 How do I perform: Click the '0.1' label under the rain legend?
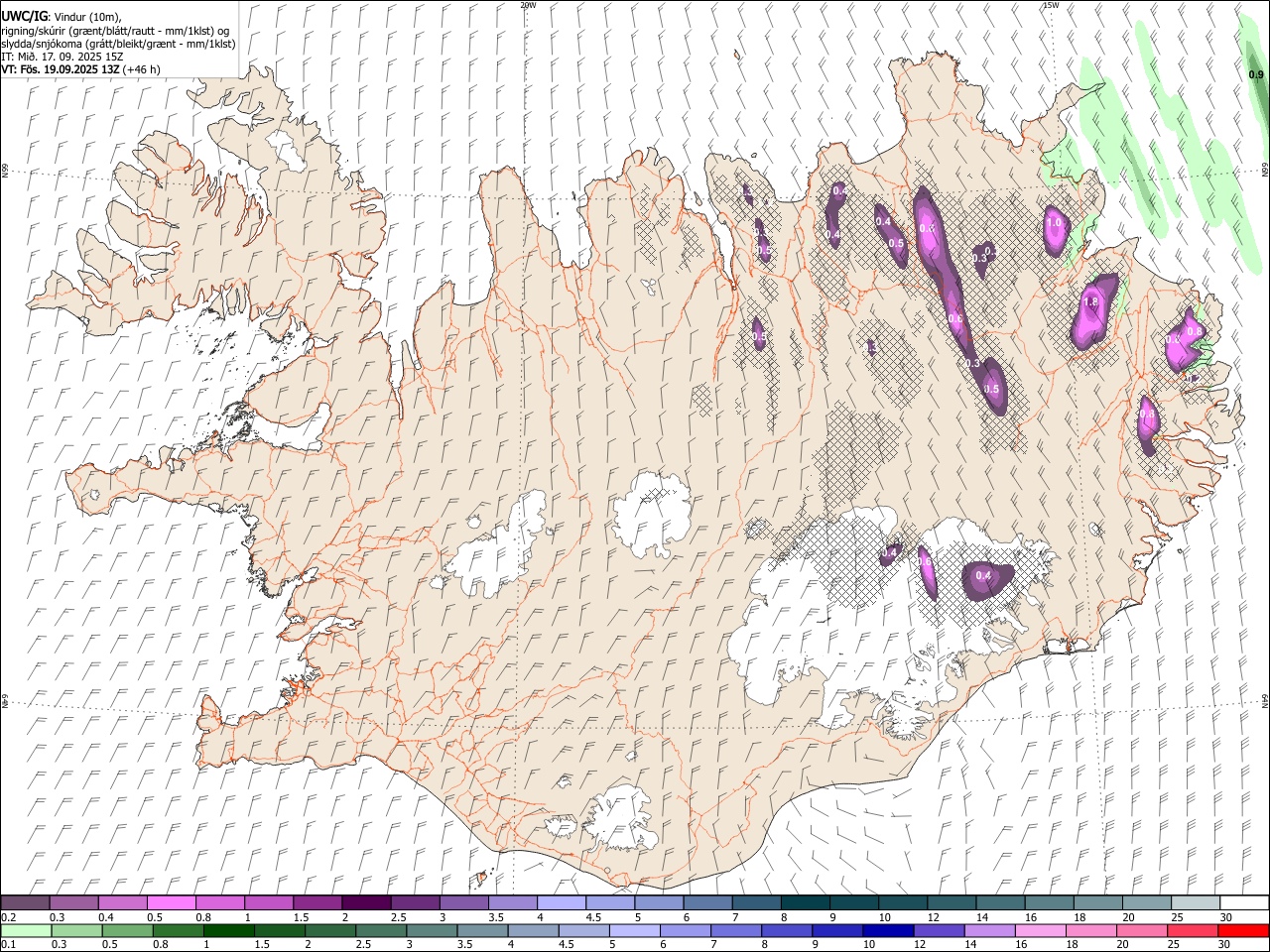(x=8, y=945)
